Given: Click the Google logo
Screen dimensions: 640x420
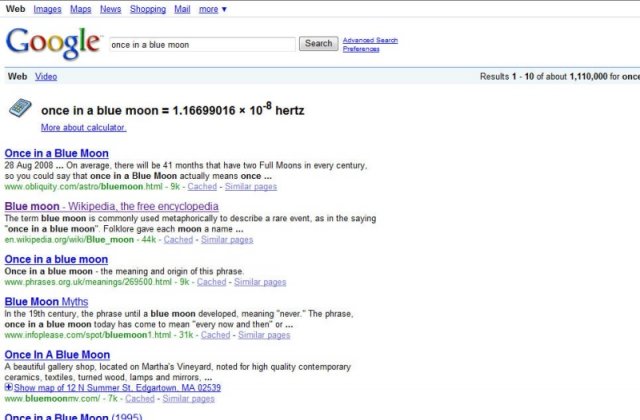Looking at the screenshot, I should pos(52,43).
